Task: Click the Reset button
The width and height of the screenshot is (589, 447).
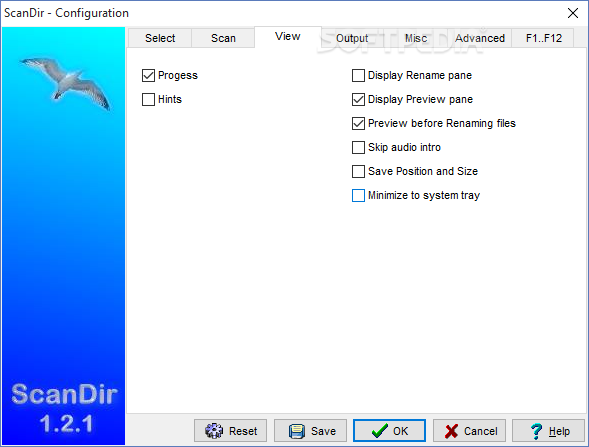Action: 231,430
